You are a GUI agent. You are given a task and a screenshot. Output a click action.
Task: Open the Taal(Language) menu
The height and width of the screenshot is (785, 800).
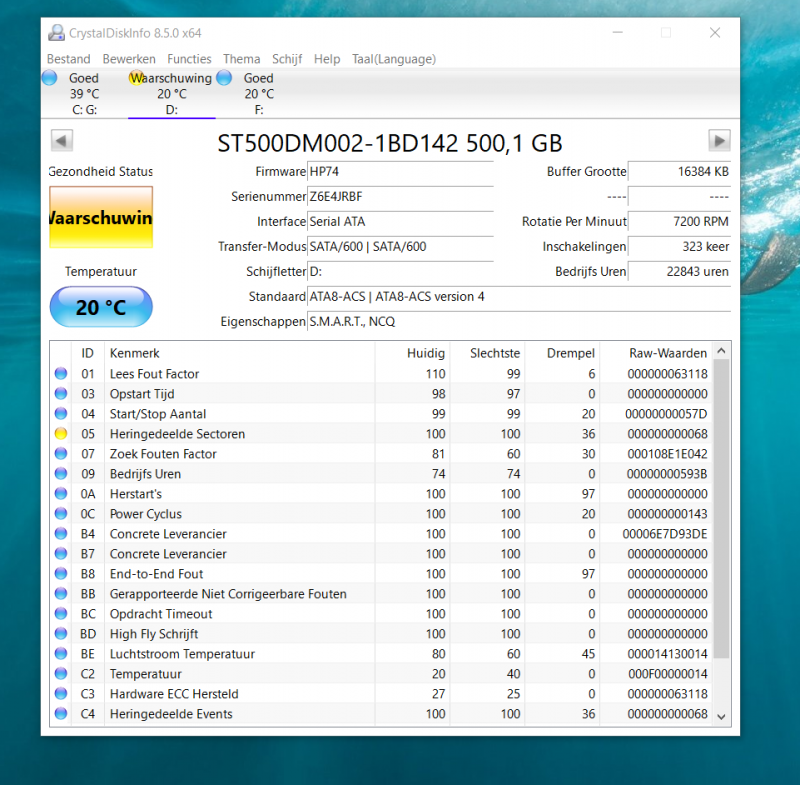click(x=393, y=59)
